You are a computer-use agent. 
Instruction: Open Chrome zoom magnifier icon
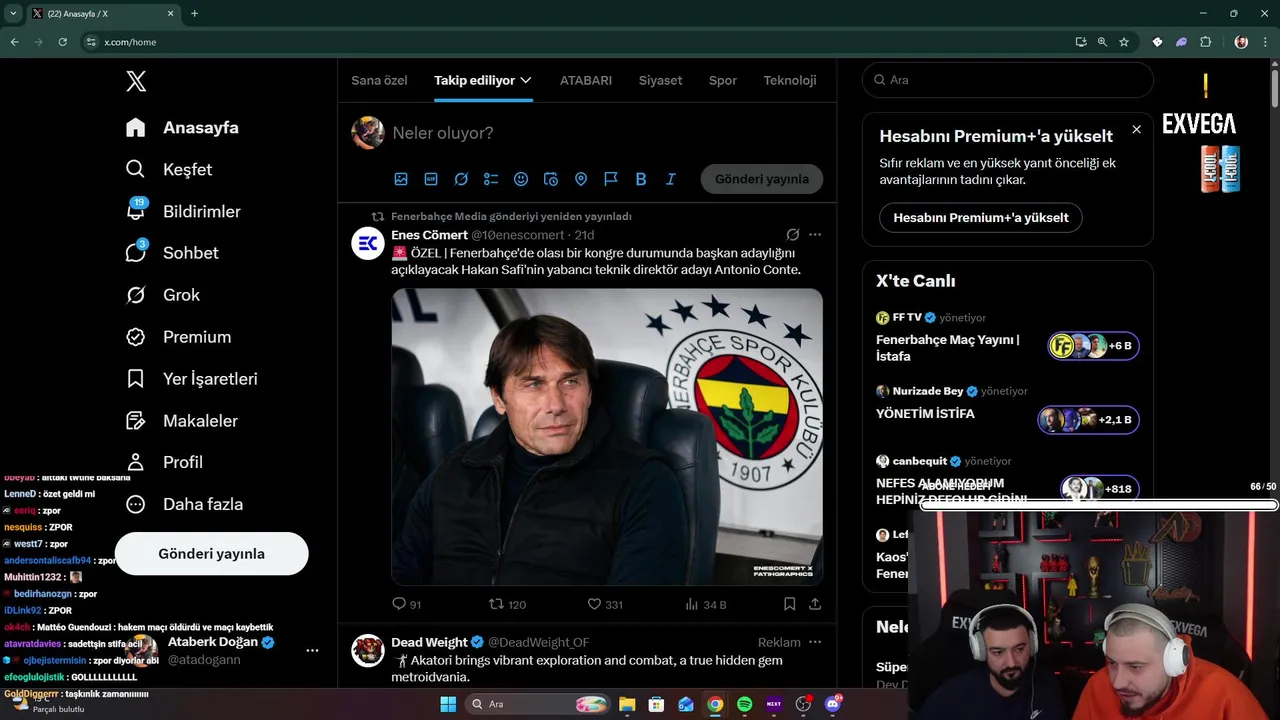[x=1102, y=42]
